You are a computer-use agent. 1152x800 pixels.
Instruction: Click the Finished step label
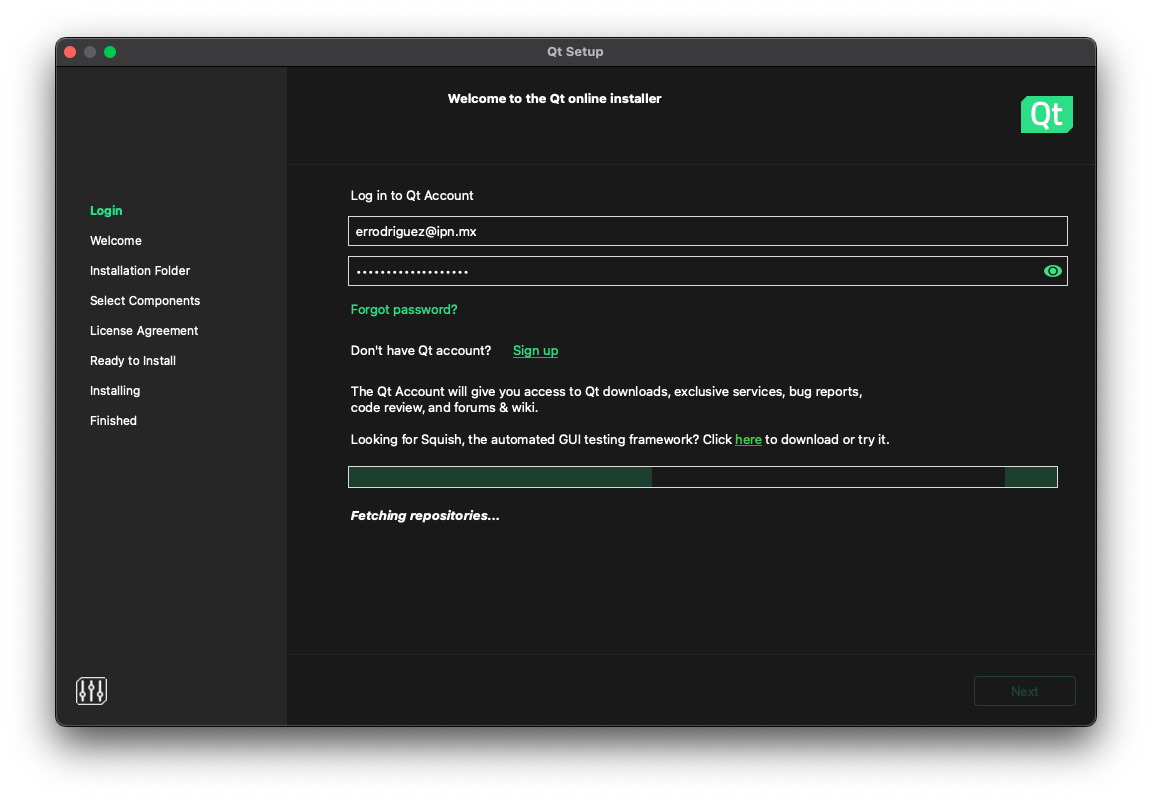click(x=113, y=421)
